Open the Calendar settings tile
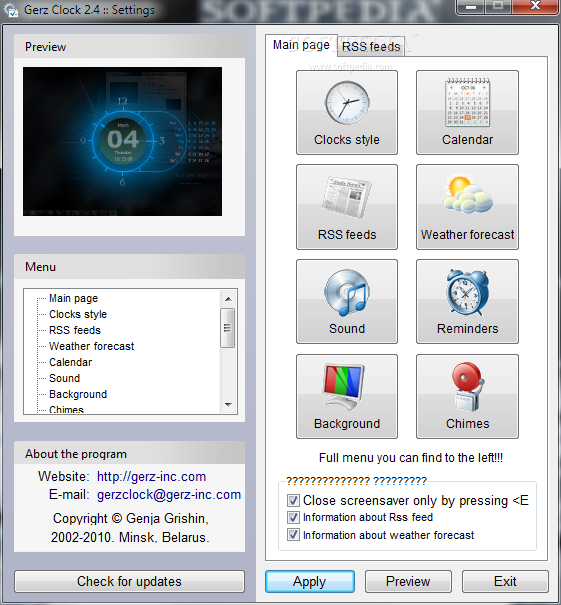The width and height of the screenshot is (561, 605). (x=467, y=112)
